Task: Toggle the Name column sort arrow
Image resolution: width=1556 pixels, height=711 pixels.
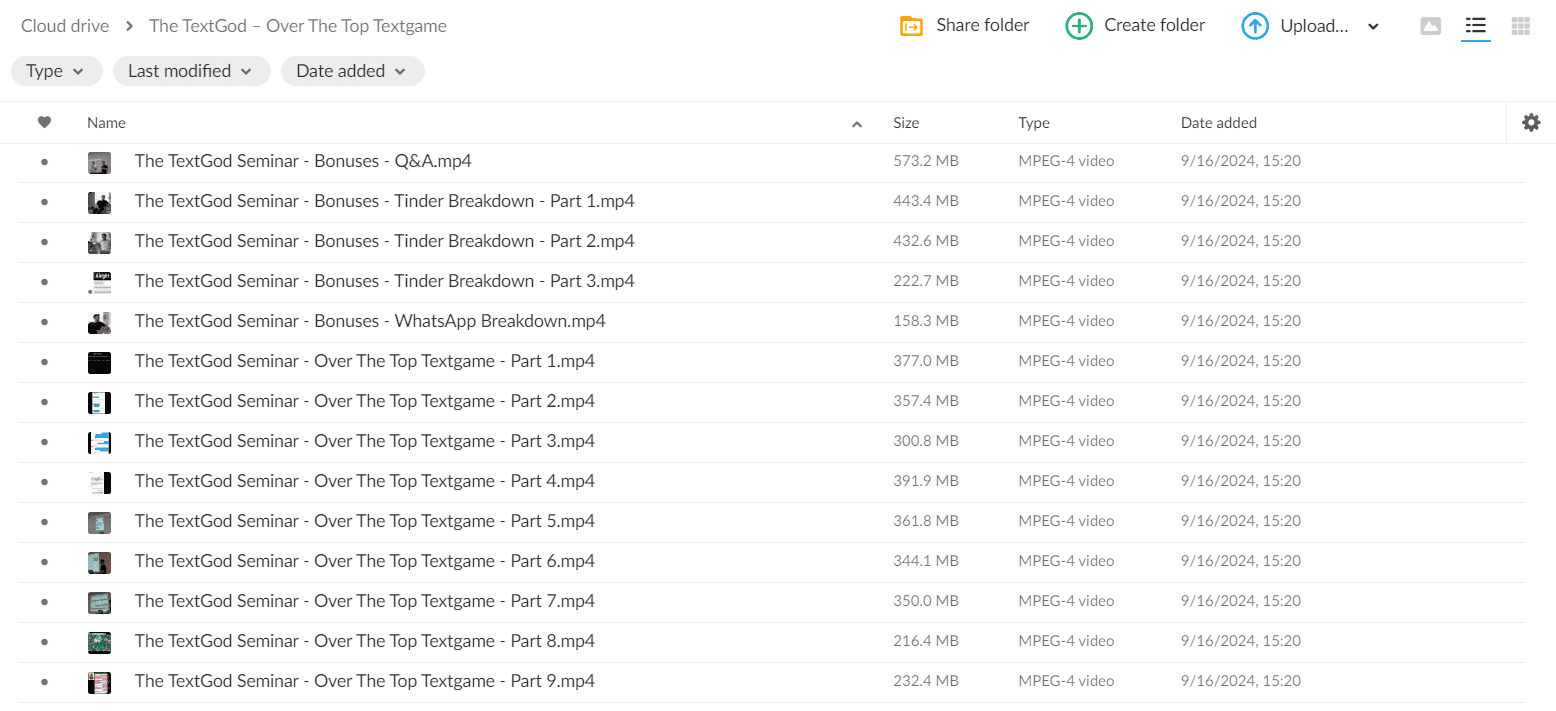Action: click(x=857, y=124)
